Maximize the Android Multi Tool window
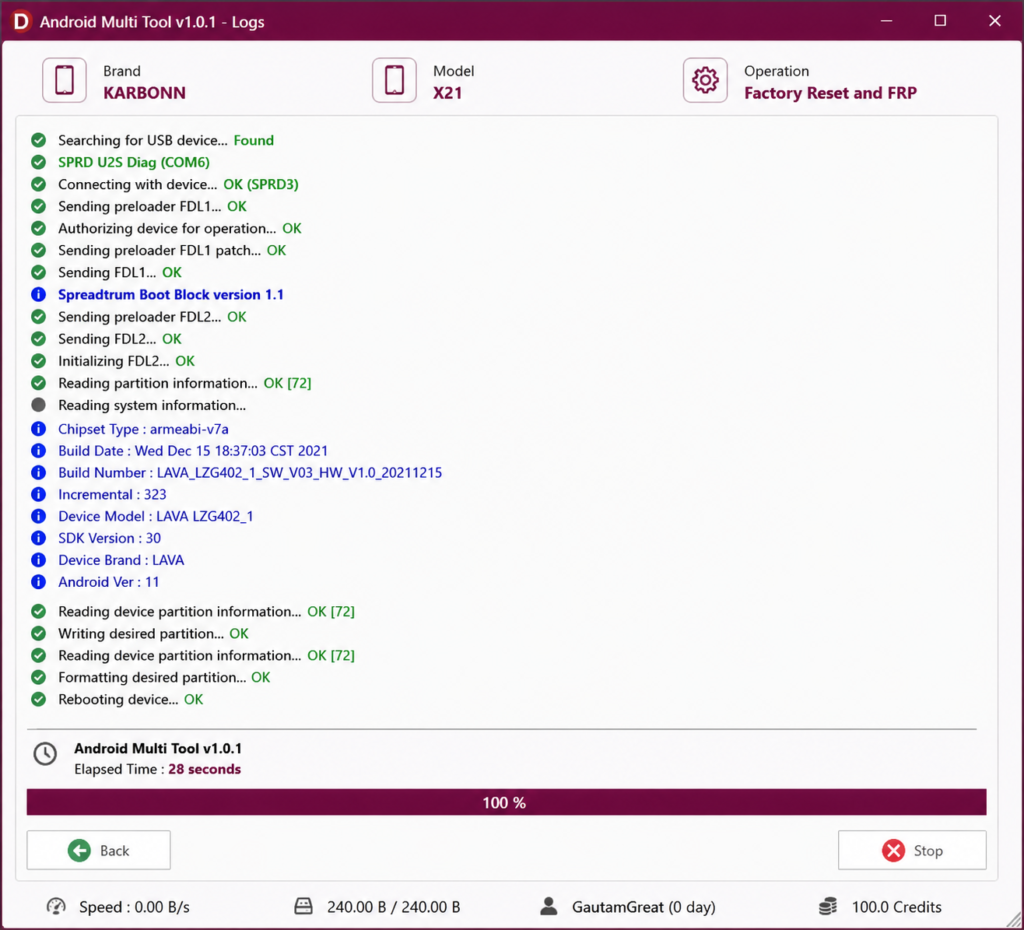Viewport: 1024px width, 930px height. (940, 21)
